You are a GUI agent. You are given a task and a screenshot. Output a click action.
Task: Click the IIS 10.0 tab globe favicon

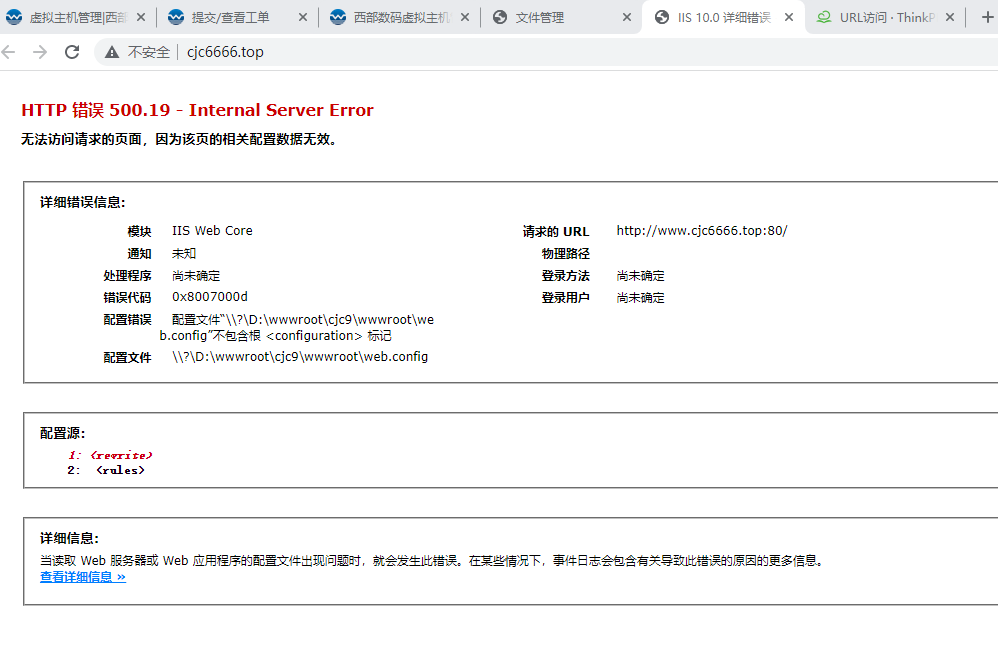coord(662,17)
